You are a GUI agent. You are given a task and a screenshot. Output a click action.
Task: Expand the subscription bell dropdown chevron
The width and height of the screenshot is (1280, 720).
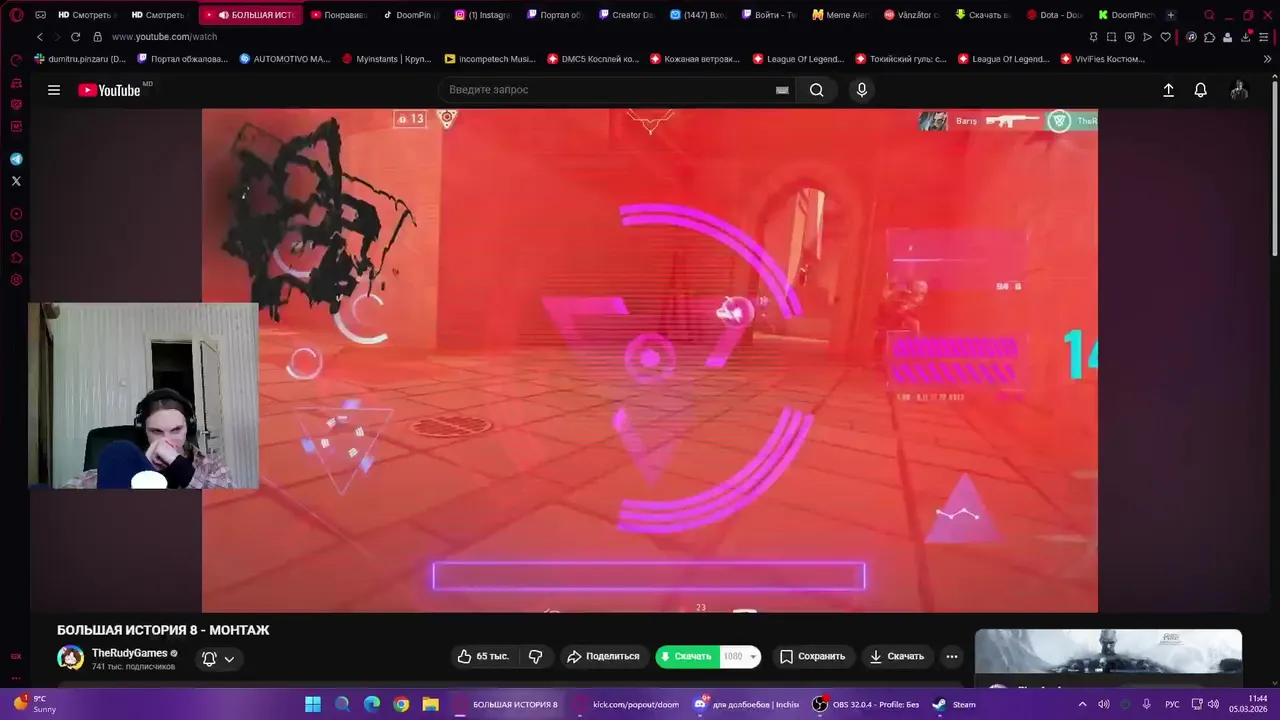point(229,659)
